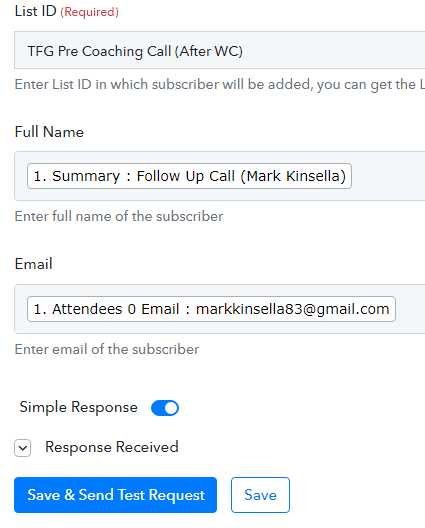This screenshot has height=528, width=425.
Task: Click the empty area of the Full Name field
Action: click(x=387, y=176)
